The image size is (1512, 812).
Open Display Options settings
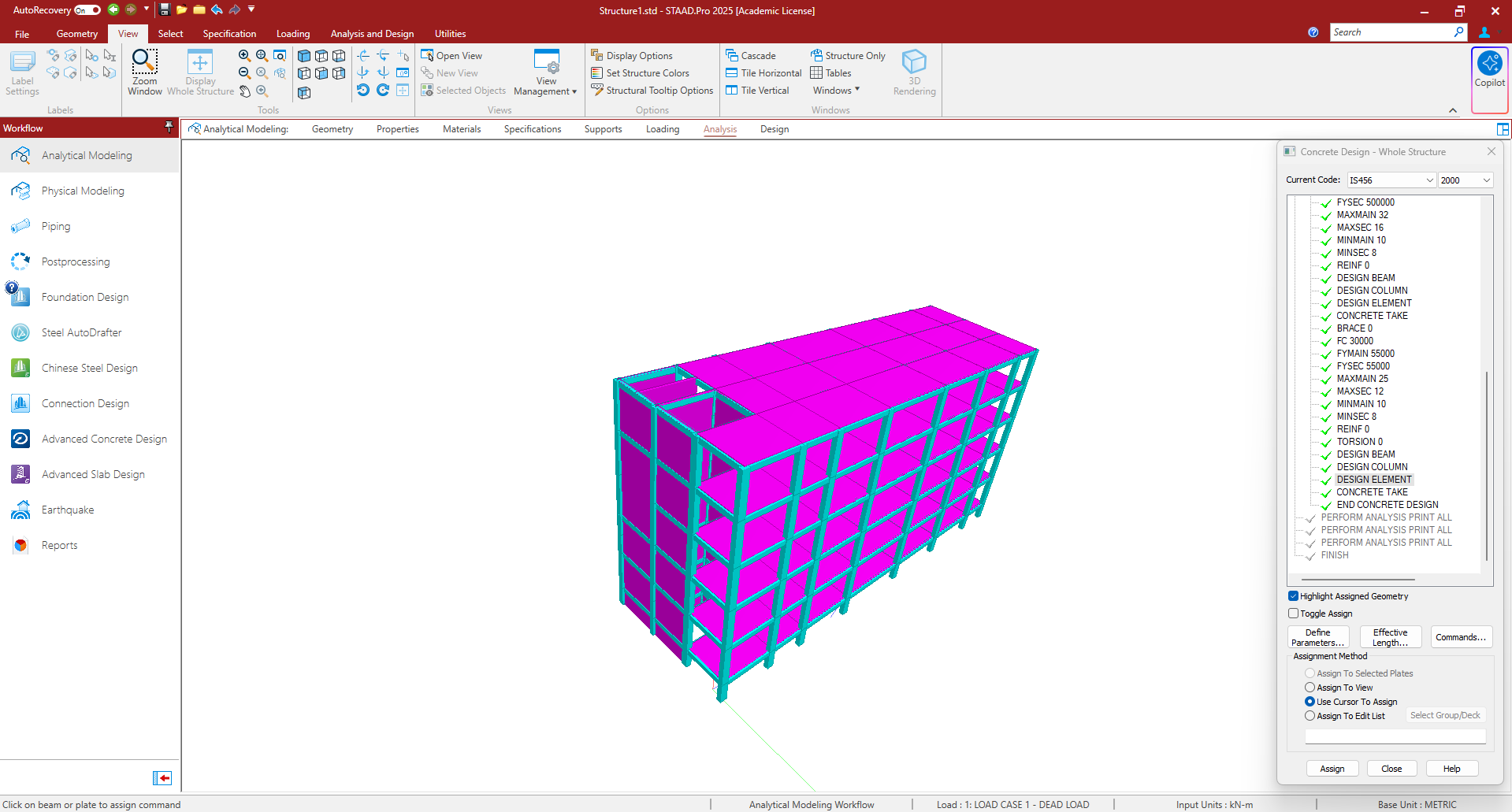click(x=638, y=56)
